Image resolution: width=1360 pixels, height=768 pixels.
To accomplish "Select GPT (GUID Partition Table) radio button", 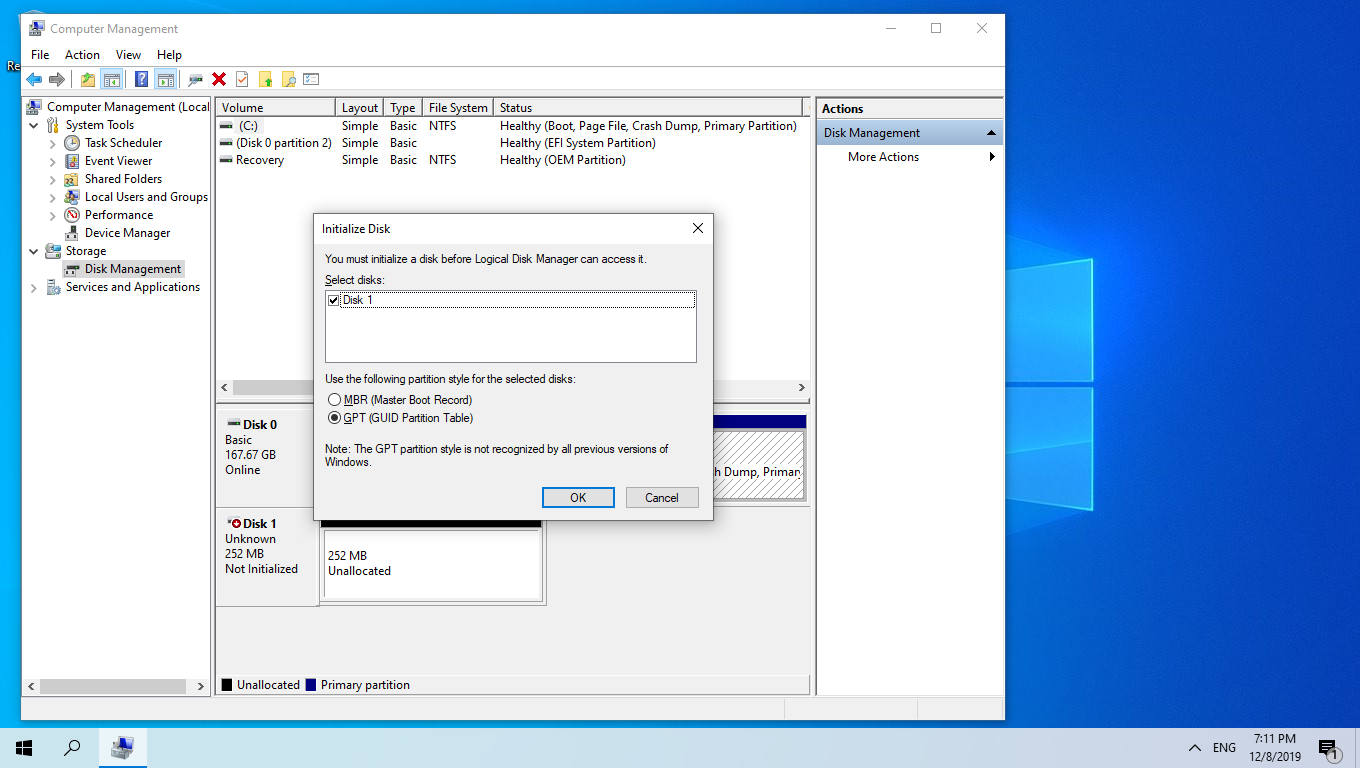I will [334, 418].
